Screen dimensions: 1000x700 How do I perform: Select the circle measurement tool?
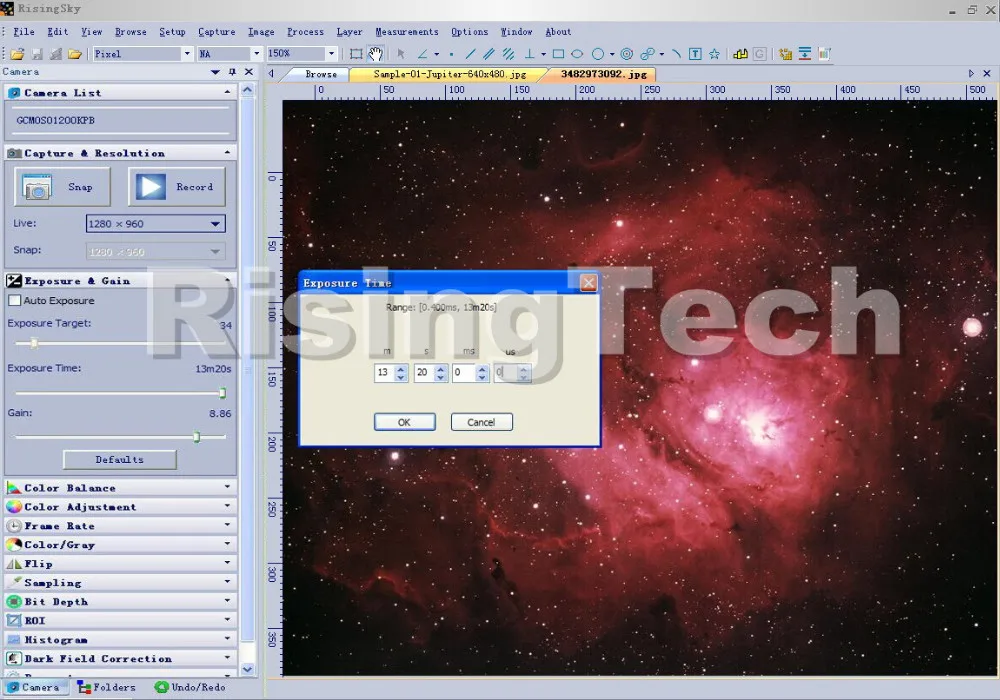[598, 54]
